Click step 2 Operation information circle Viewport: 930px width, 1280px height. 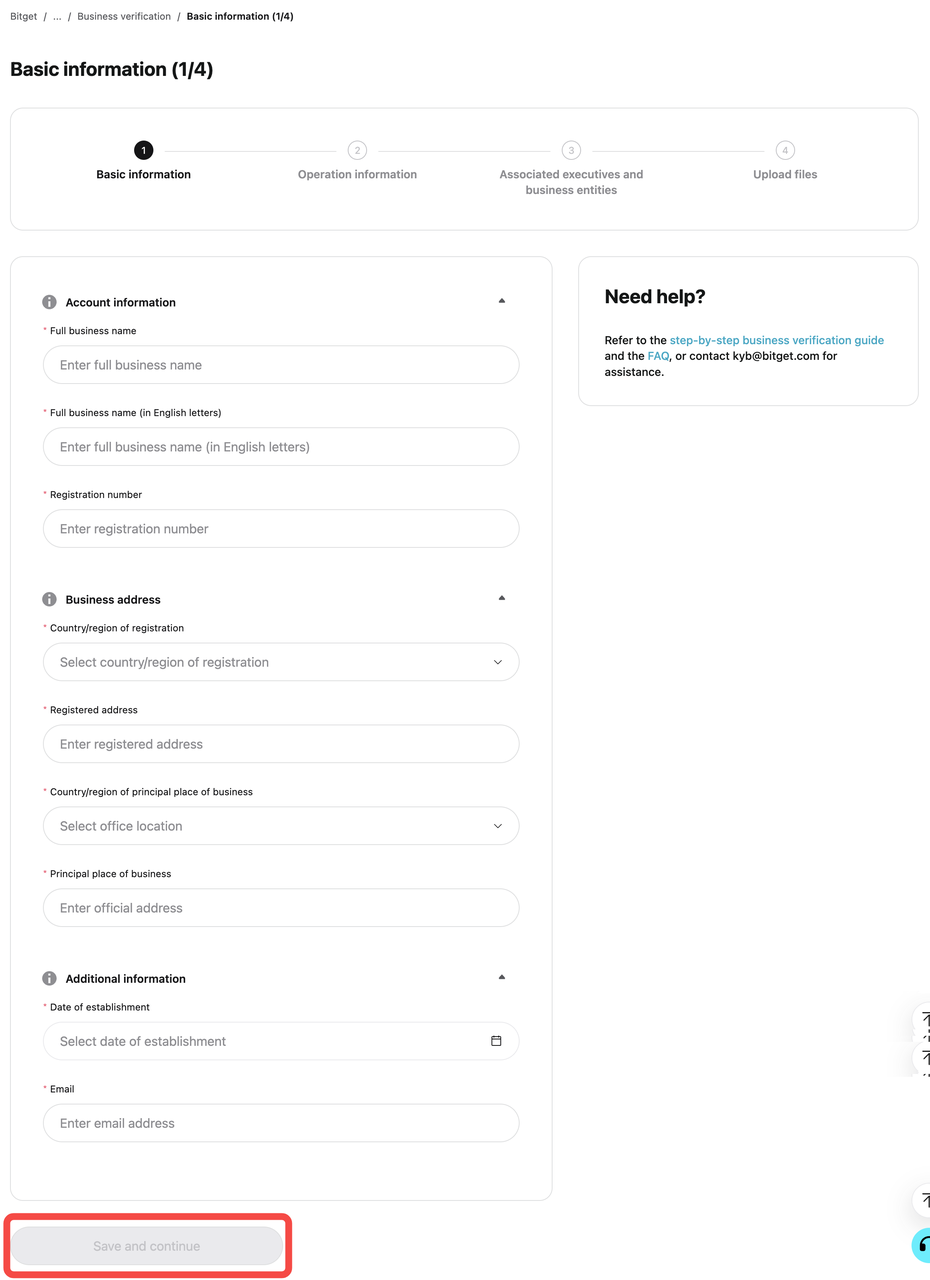(357, 150)
